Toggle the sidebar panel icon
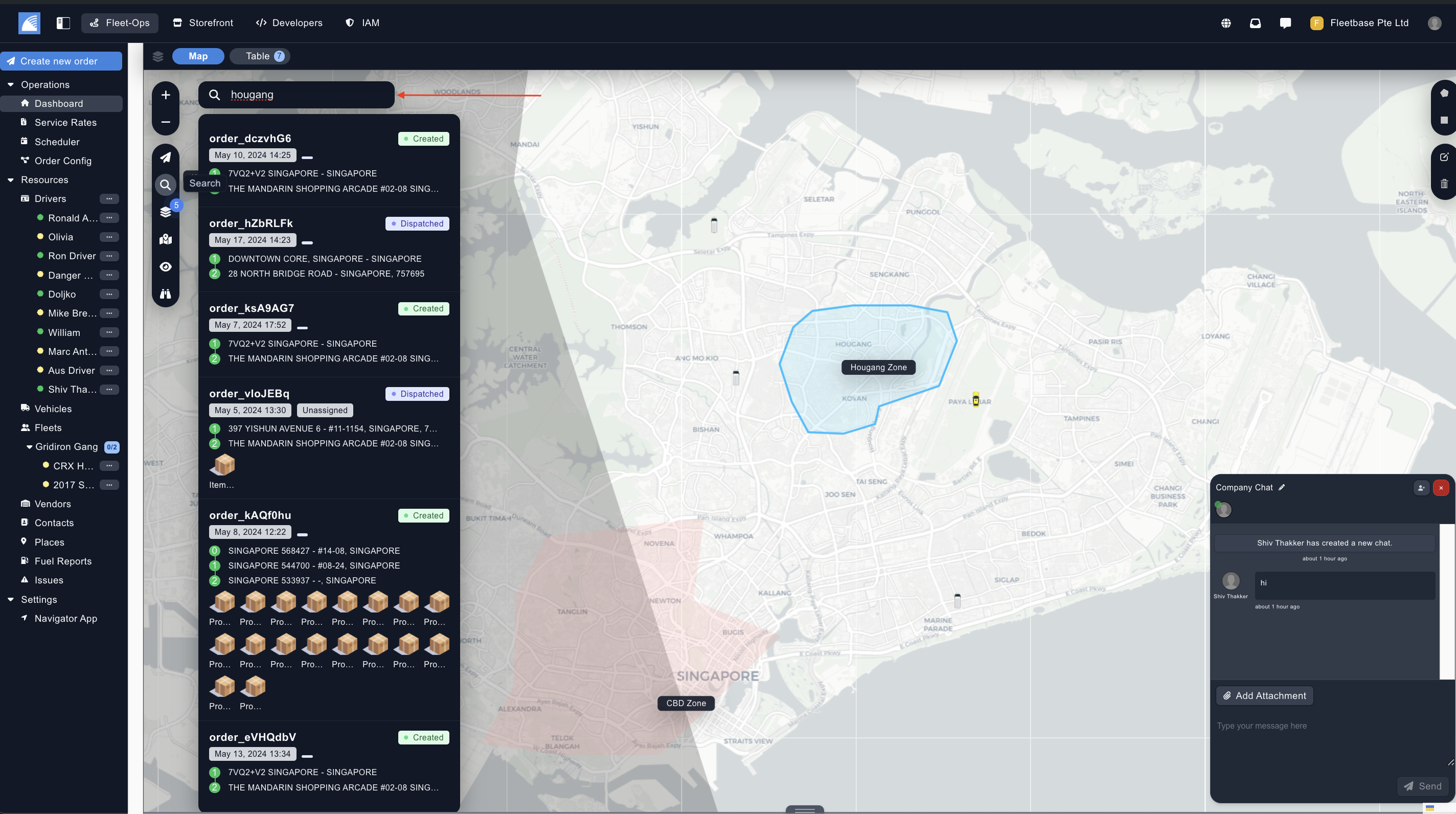Viewport: 1456px width, 814px height. point(63,22)
